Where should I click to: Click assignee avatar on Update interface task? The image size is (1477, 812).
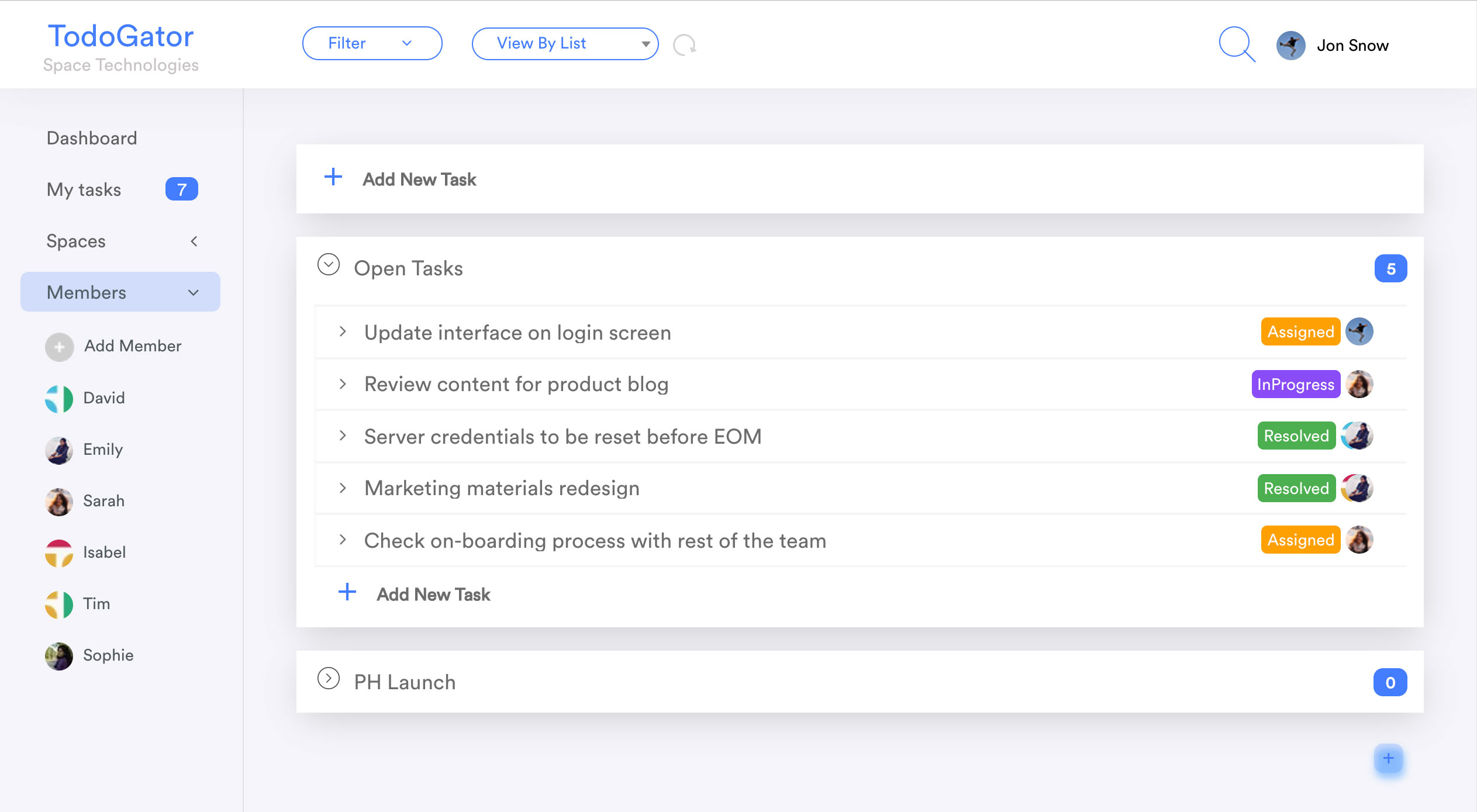coord(1359,331)
